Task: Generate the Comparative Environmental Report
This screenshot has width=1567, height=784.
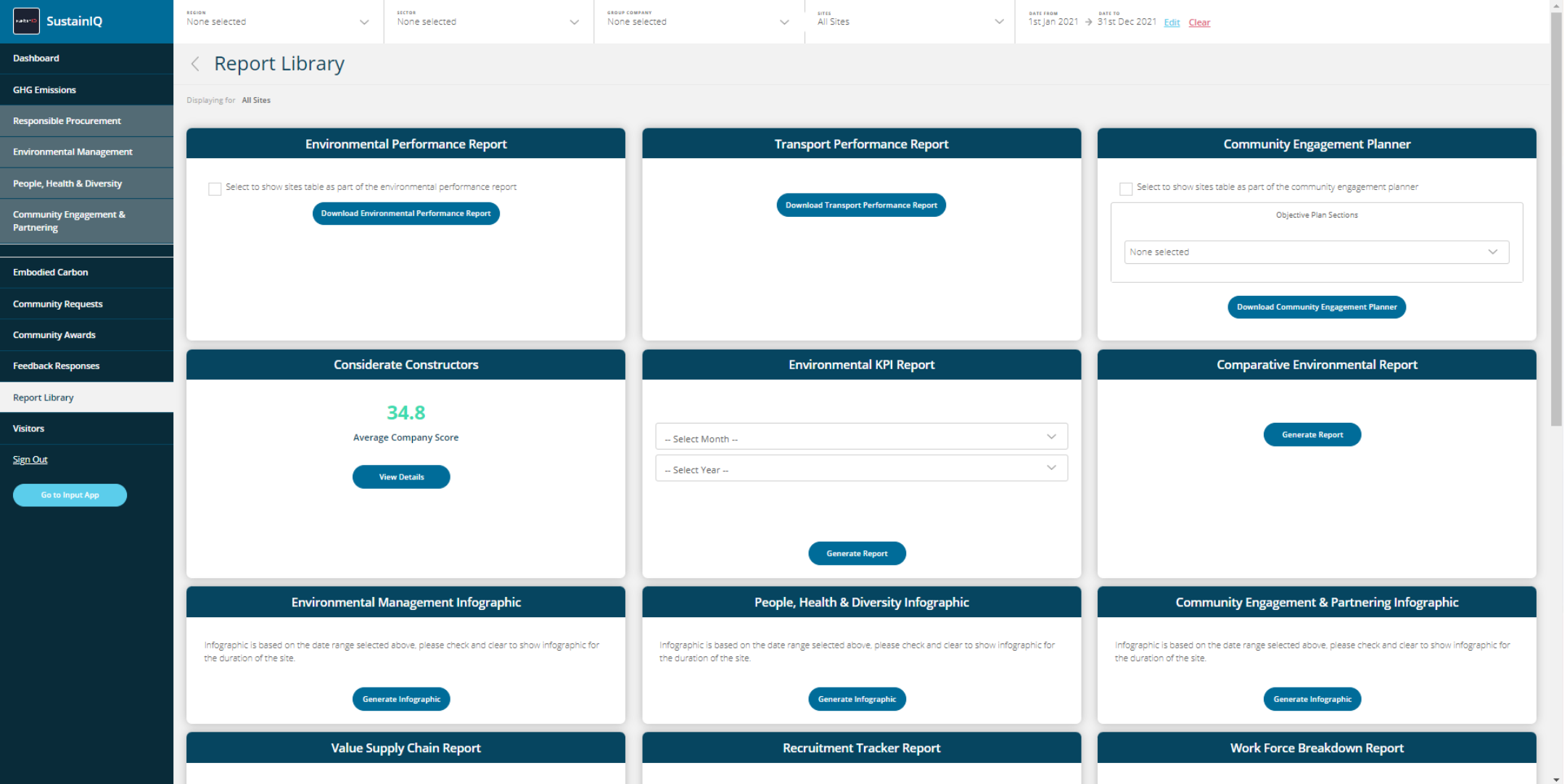Action: 1312,434
